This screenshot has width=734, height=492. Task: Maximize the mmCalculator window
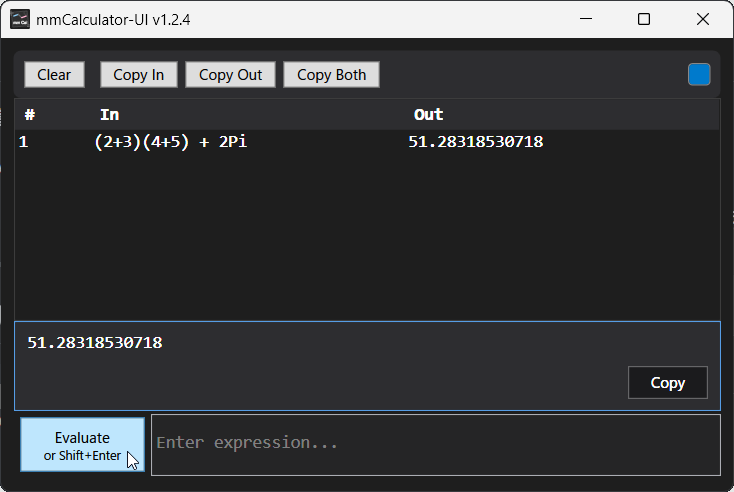(644, 19)
